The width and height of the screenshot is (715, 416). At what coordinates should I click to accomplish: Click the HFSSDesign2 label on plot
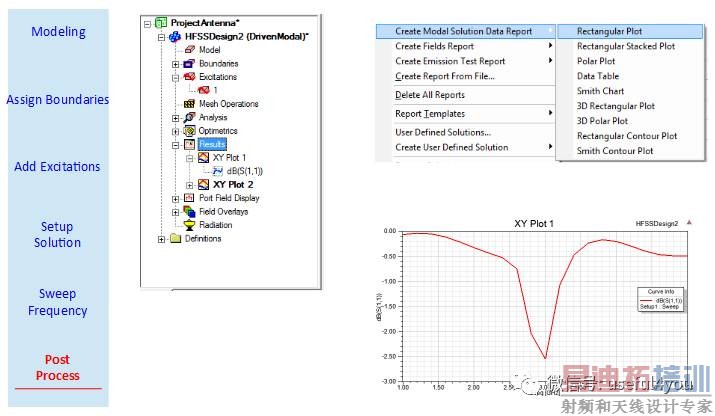(x=657, y=224)
